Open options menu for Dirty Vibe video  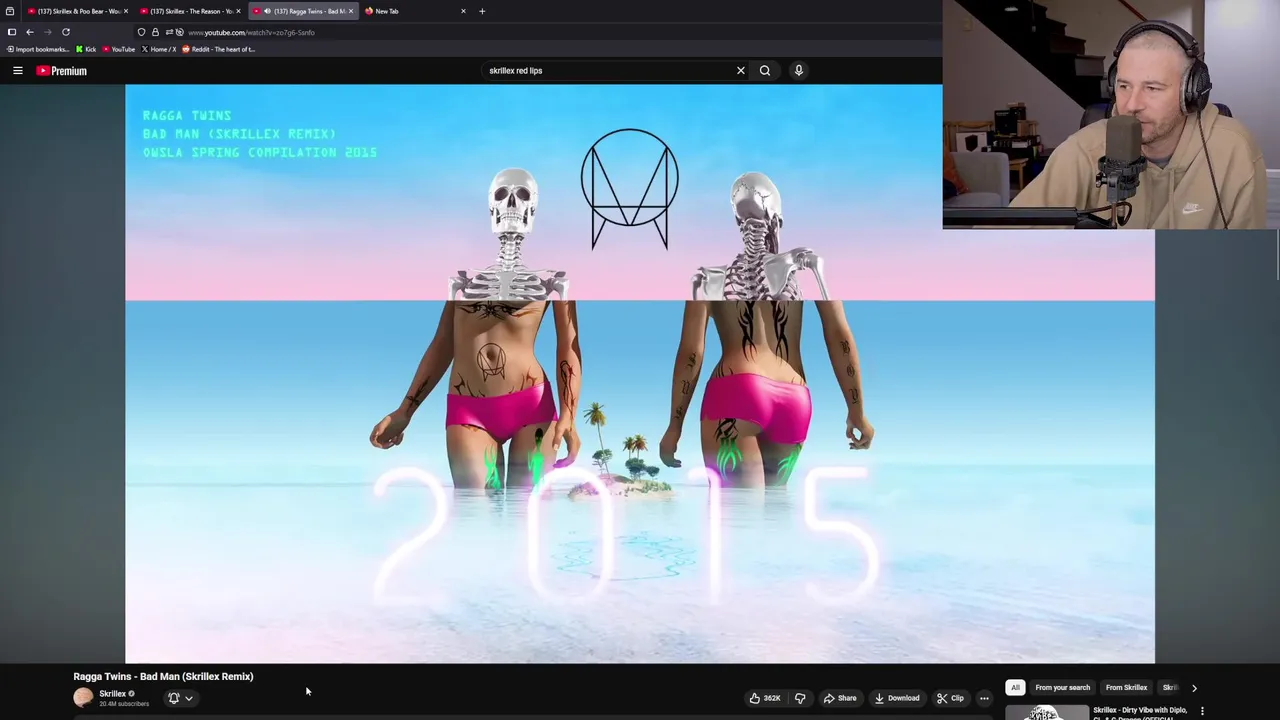[x=1202, y=711]
